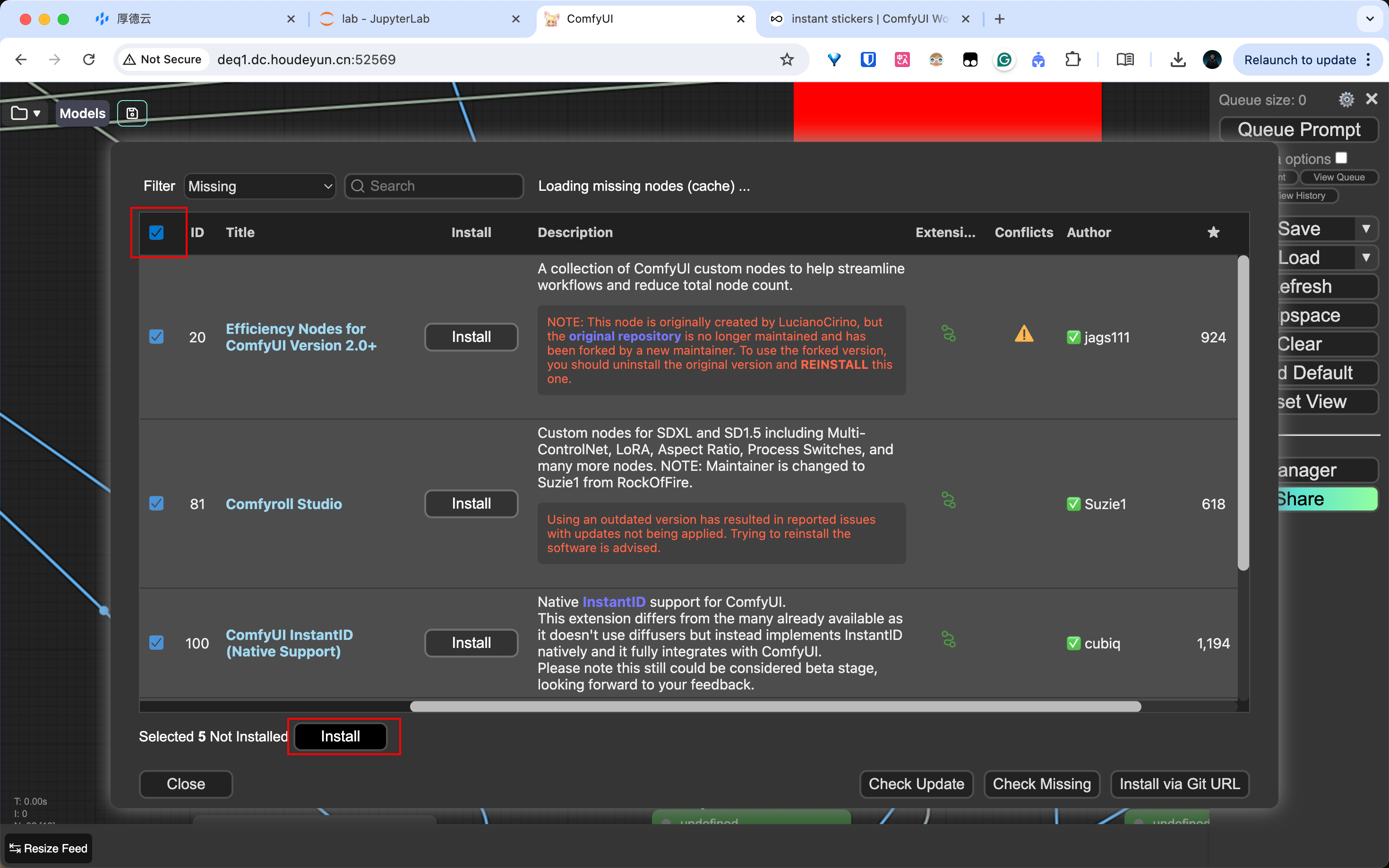Click the star column header icon
This screenshot has width=1389, height=868.
coord(1213,232)
